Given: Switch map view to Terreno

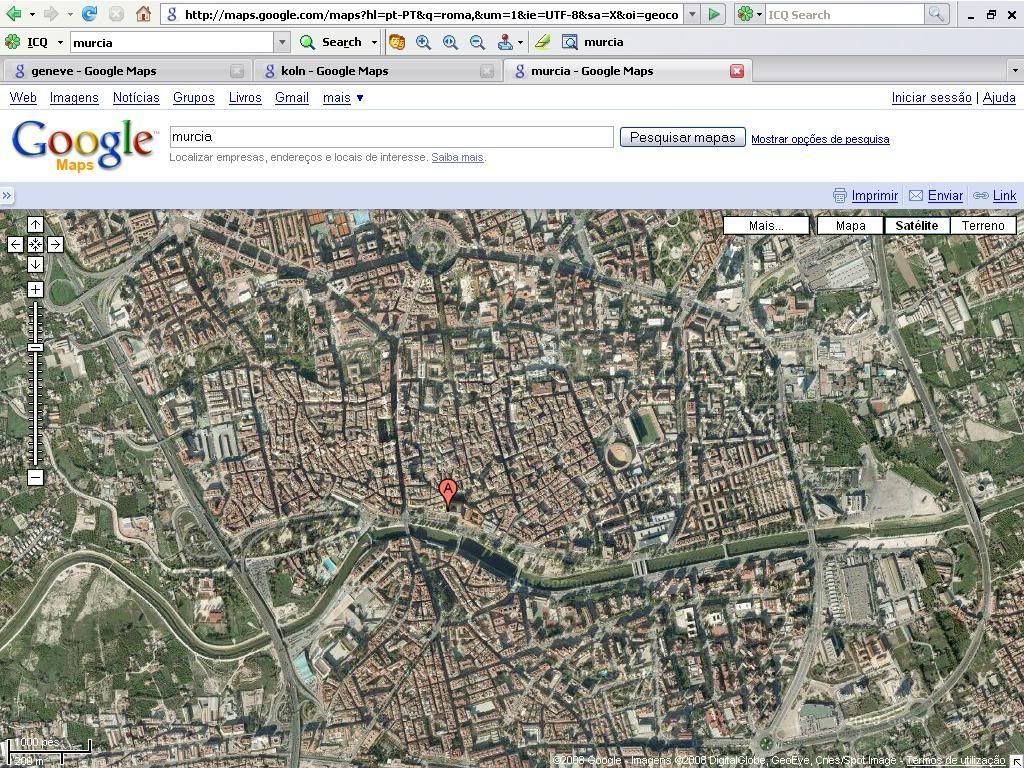Looking at the screenshot, I should tap(983, 225).
